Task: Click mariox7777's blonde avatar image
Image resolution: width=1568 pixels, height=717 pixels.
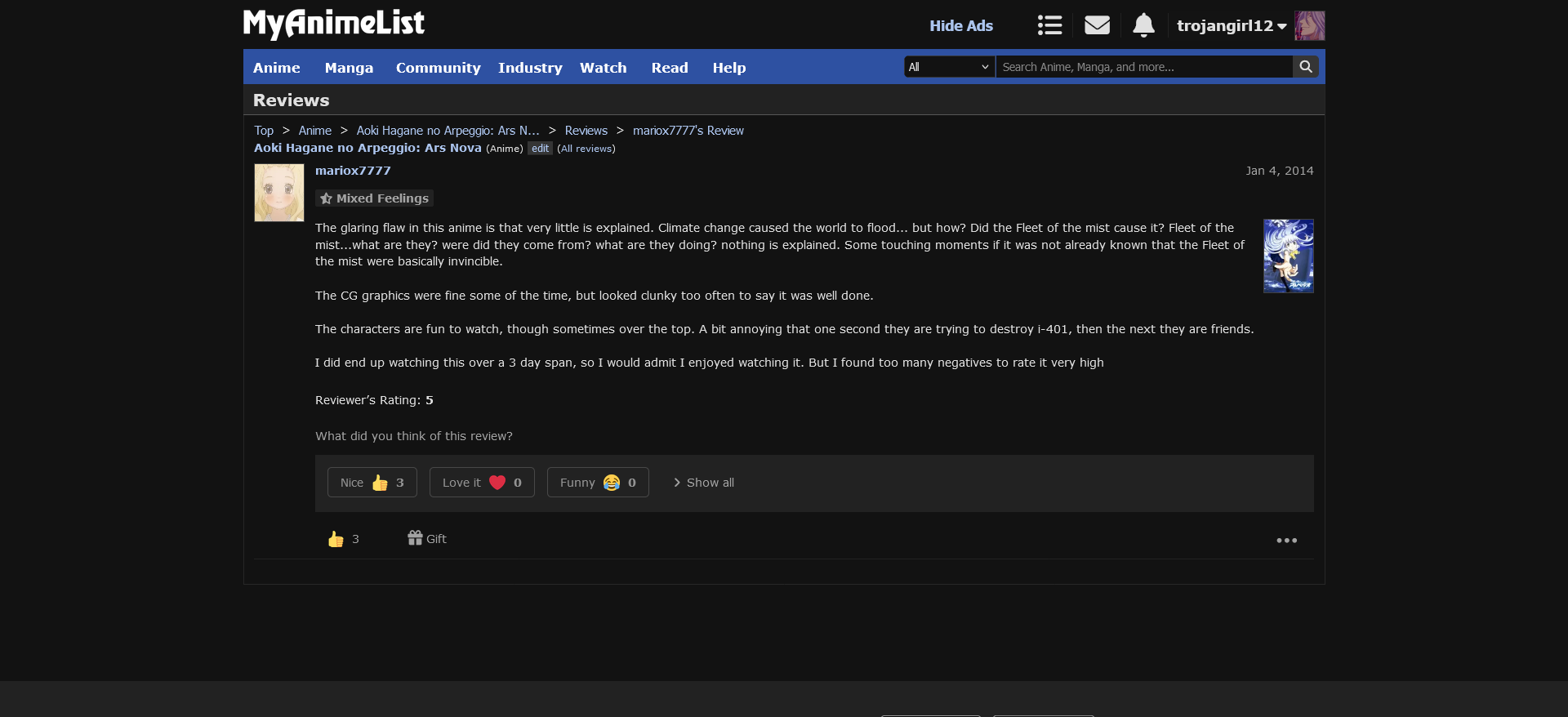Action: pyautogui.click(x=279, y=193)
